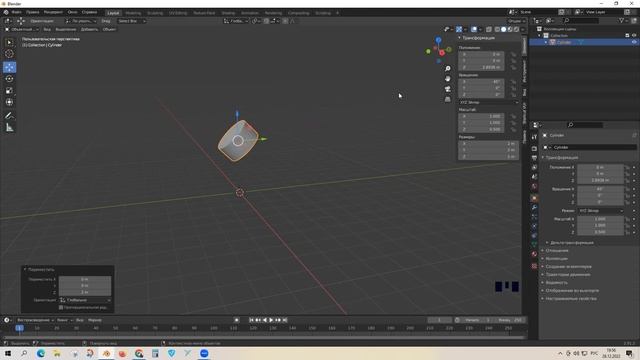Open the Add menu in viewport header
The width and height of the screenshot is (640, 360).
[x=89, y=29]
